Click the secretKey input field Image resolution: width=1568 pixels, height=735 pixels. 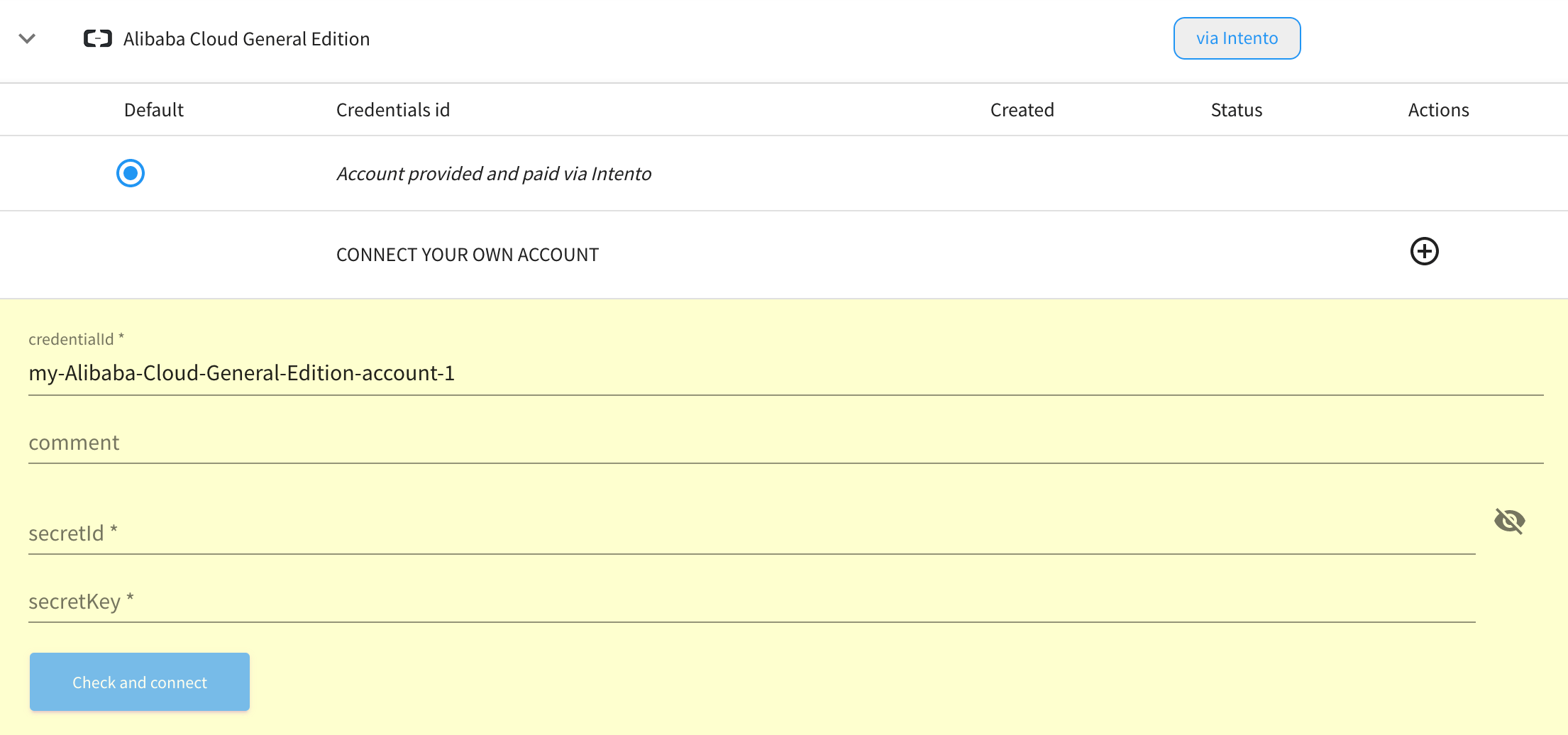click(x=751, y=602)
